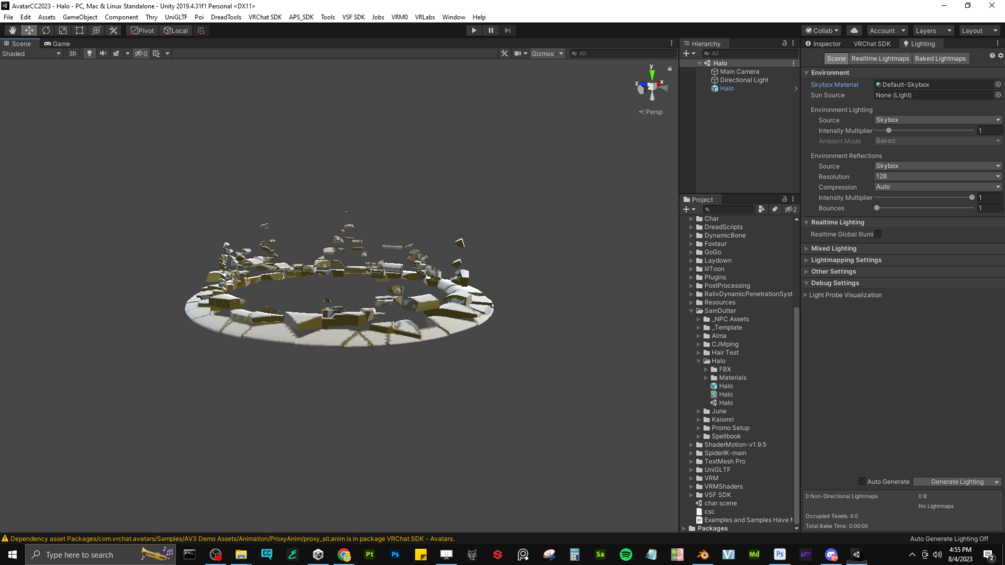The width and height of the screenshot is (1005, 565).
Task: Switch to the VRChat SDK tab
Action: click(872, 44)
